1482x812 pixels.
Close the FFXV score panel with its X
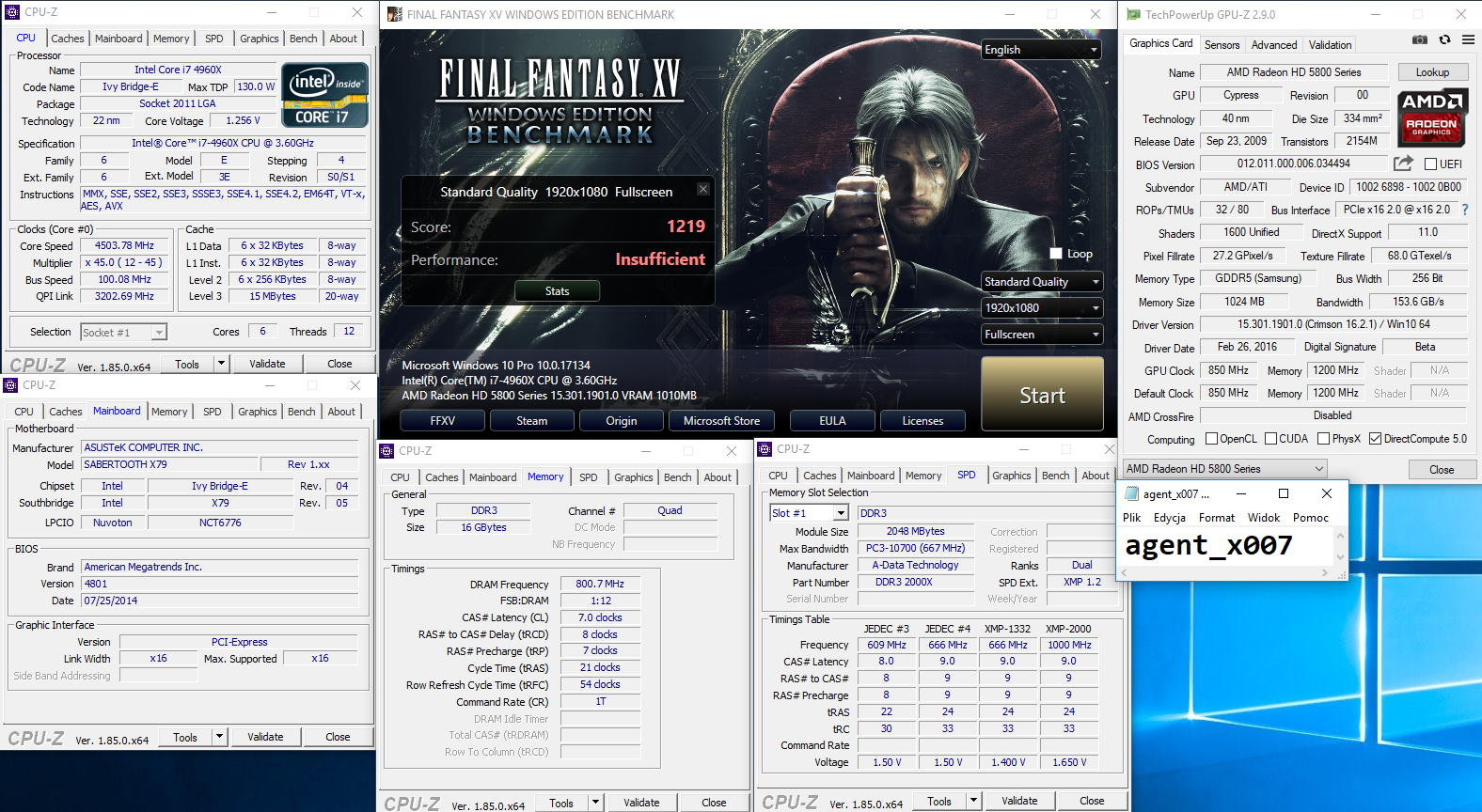coord(702,189)
